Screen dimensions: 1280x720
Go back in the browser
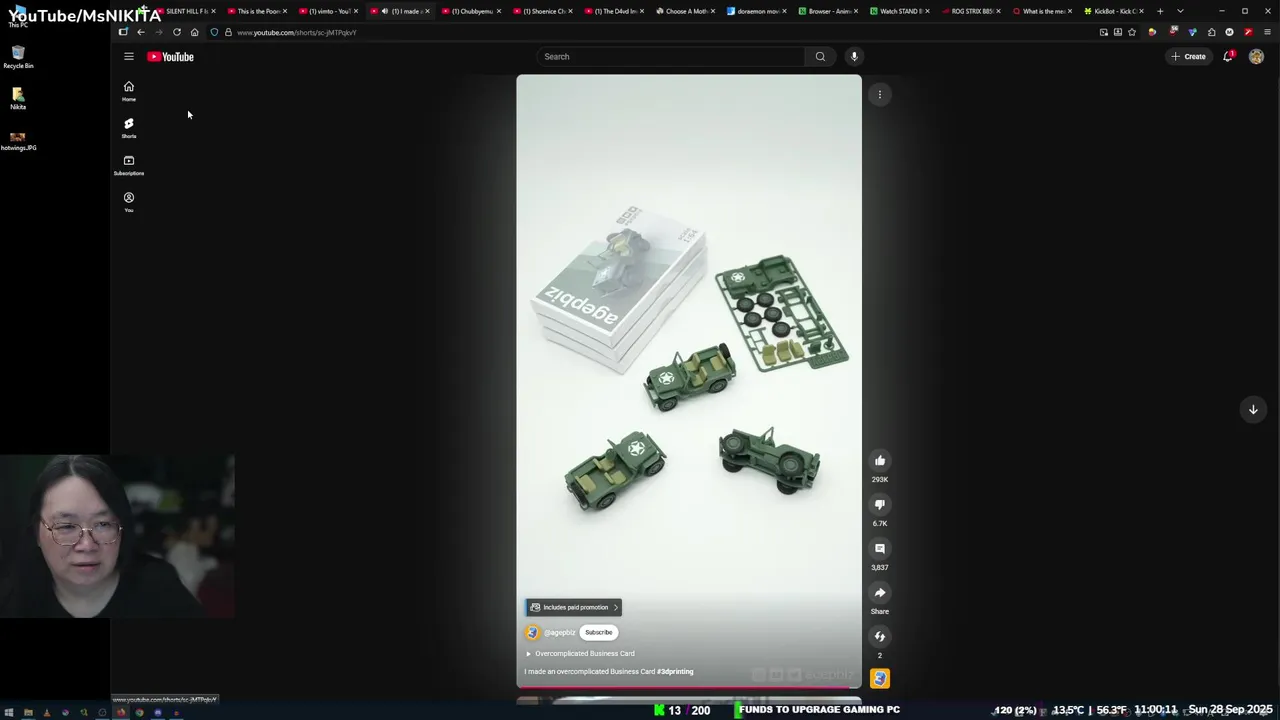click(x=141, y=32)
